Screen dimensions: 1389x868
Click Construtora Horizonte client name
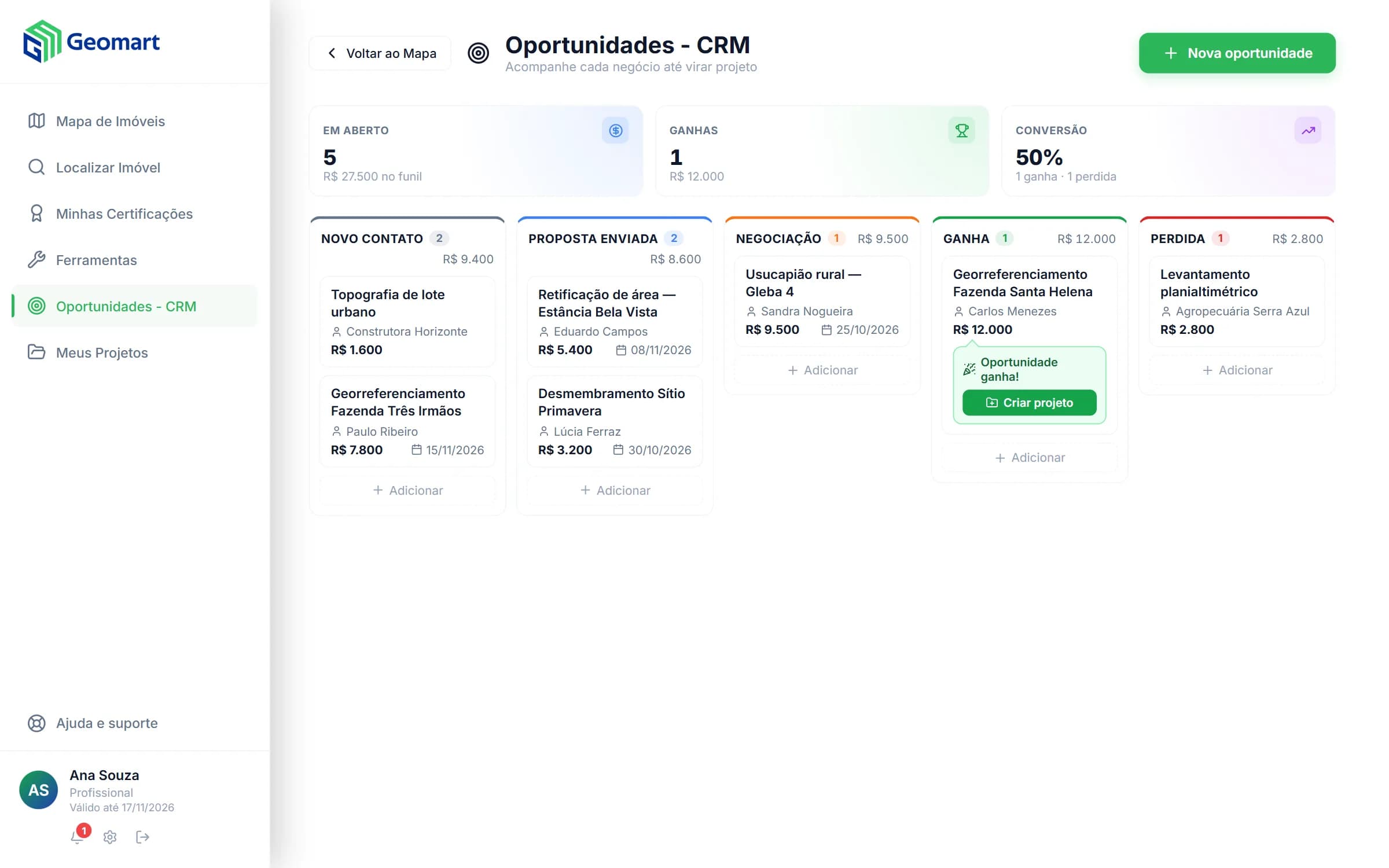point(406,332)
